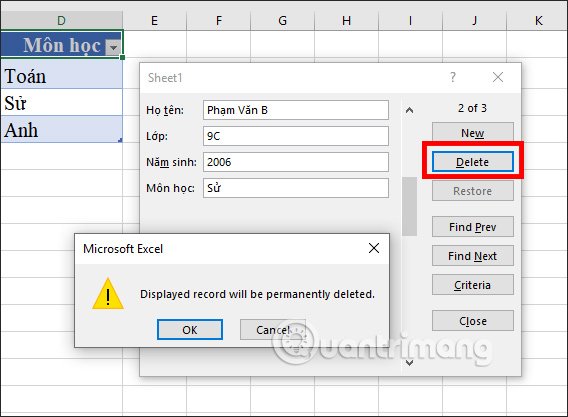Select column F header
The image size is (568, 417).
pyautogui.click(x=218, y=21)
